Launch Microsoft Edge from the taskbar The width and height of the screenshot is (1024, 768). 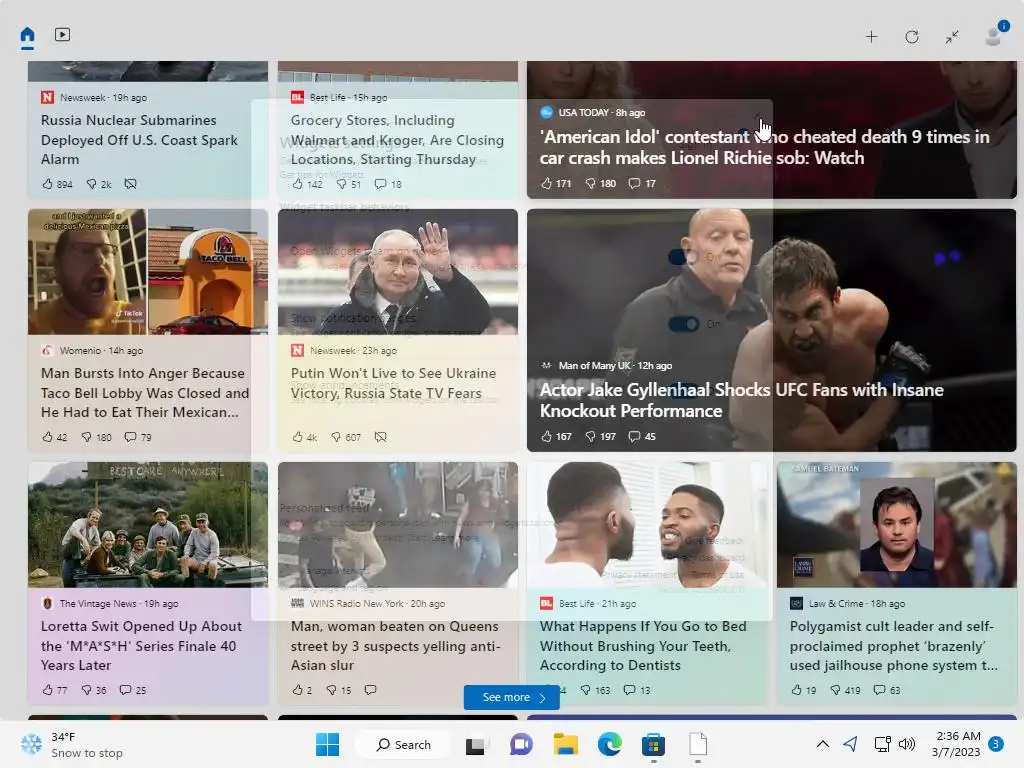[609, 744]
